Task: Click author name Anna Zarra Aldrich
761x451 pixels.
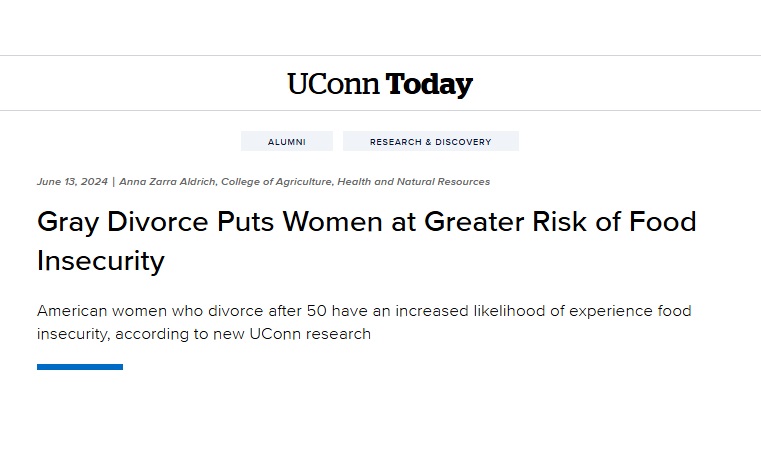Action: [167, 182]
